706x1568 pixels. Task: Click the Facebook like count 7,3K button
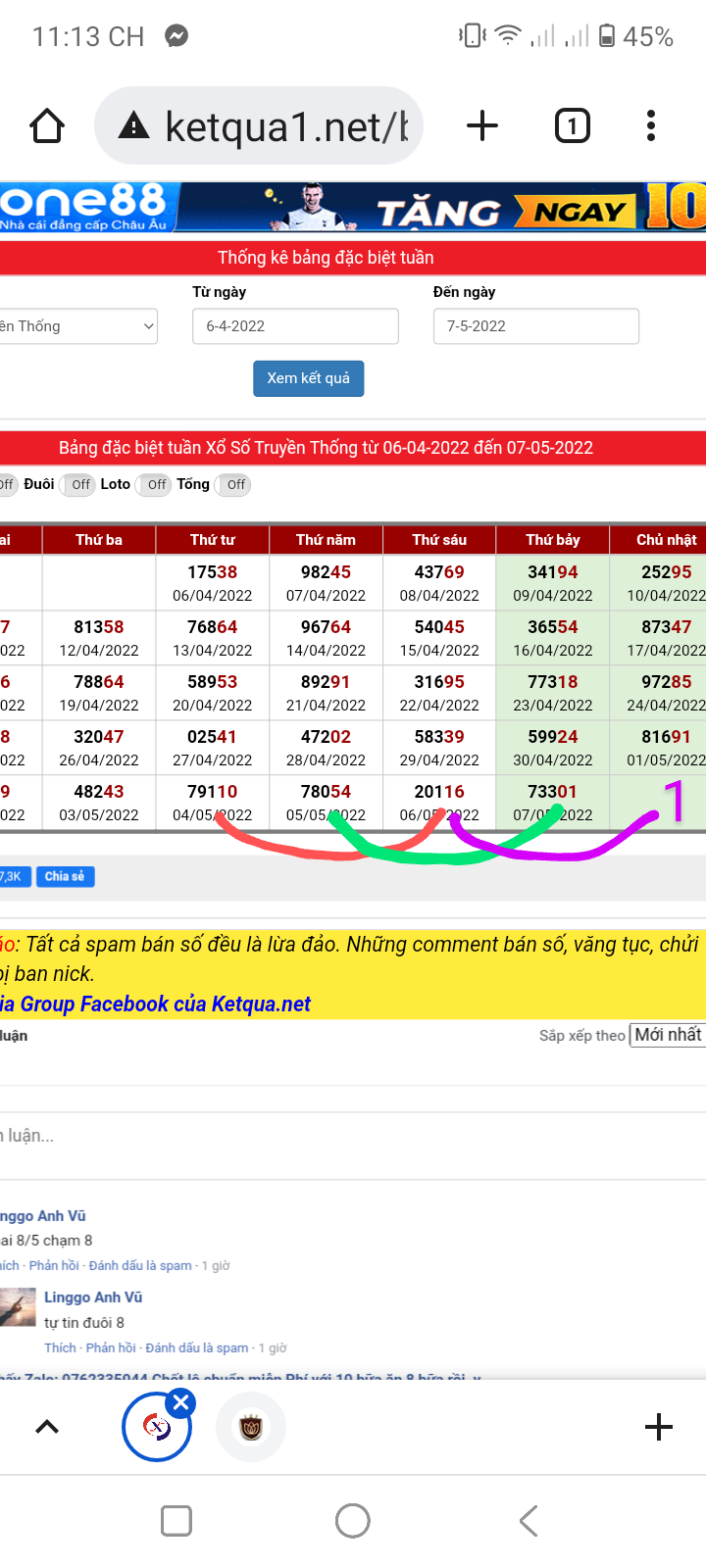pos(16,876)
